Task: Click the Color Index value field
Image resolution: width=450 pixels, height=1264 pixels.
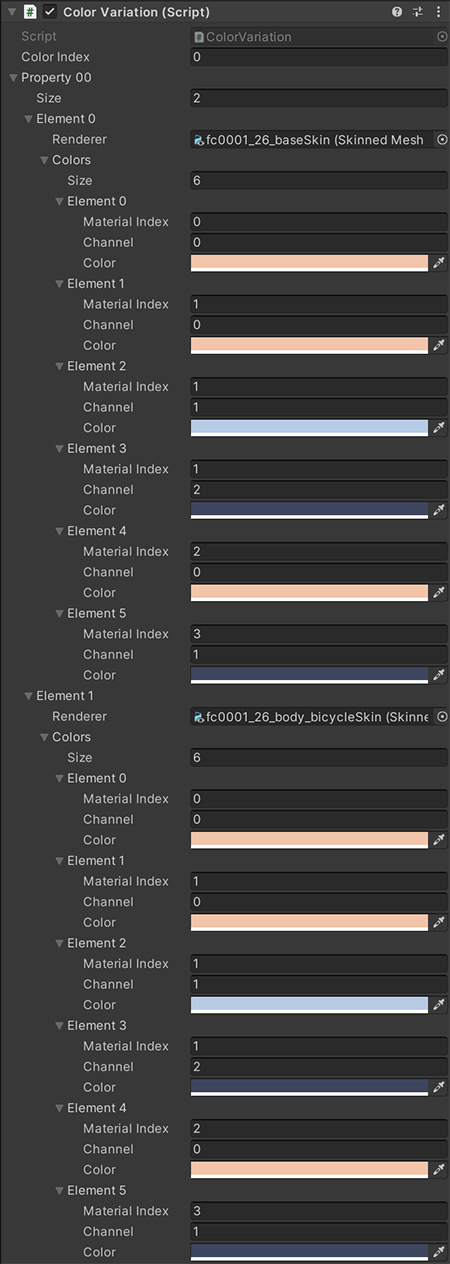Action: tap(319, 57)
